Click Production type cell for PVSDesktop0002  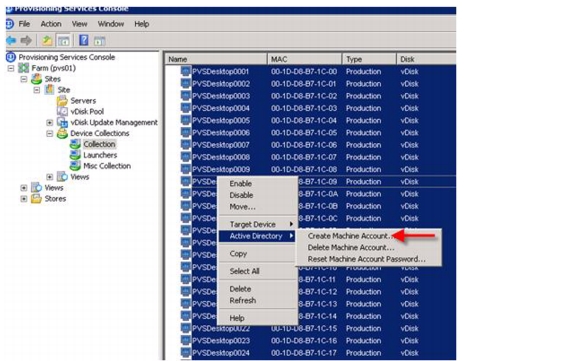[363, 84]
